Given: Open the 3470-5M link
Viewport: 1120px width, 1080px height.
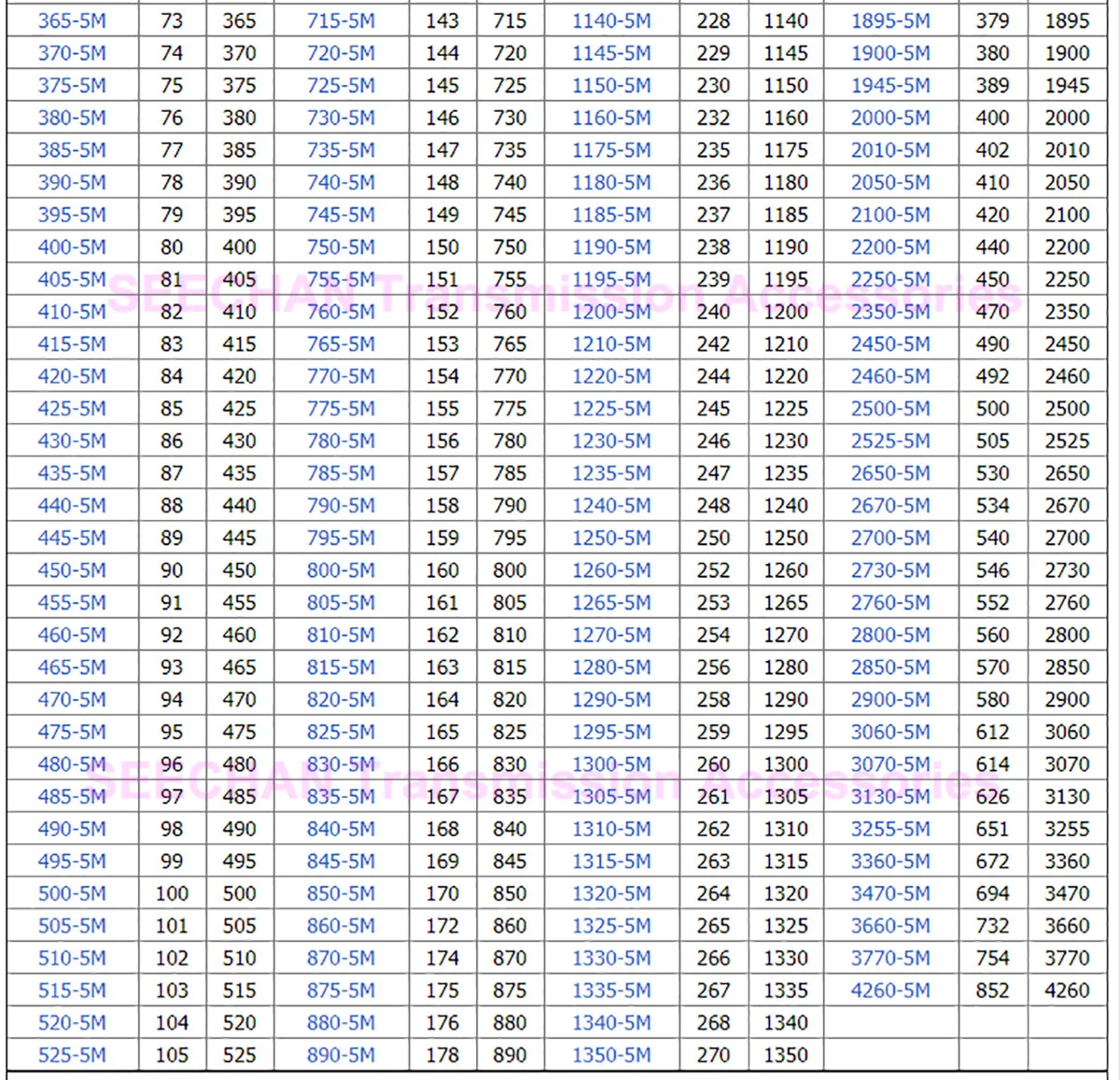Looking at the screenshot, I should [890, 893].
